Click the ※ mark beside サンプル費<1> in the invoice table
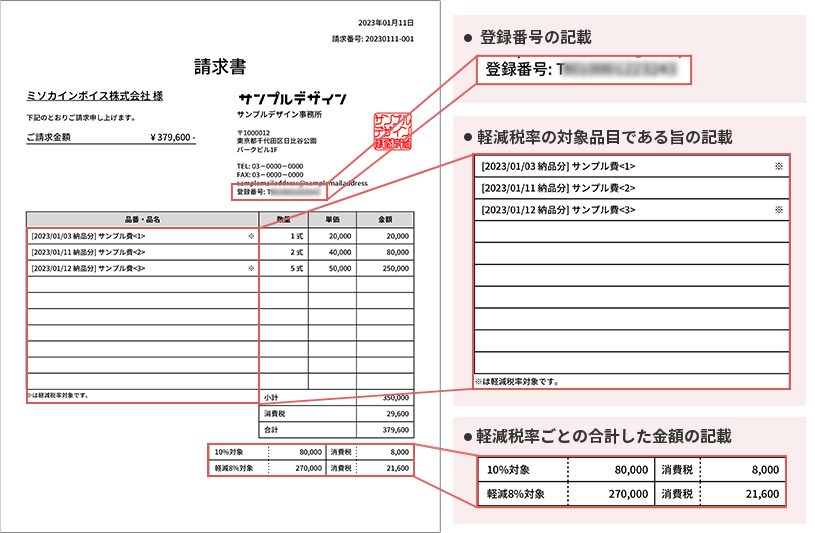 (251, 236)
